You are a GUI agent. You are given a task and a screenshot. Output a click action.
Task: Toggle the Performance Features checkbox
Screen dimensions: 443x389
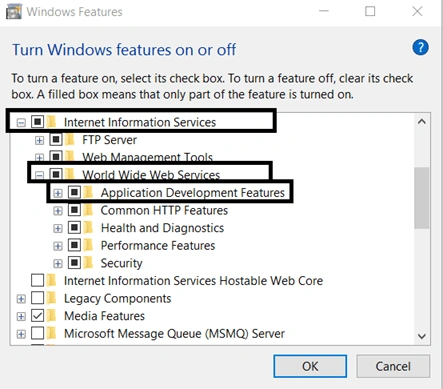click(x=74, y=245)
